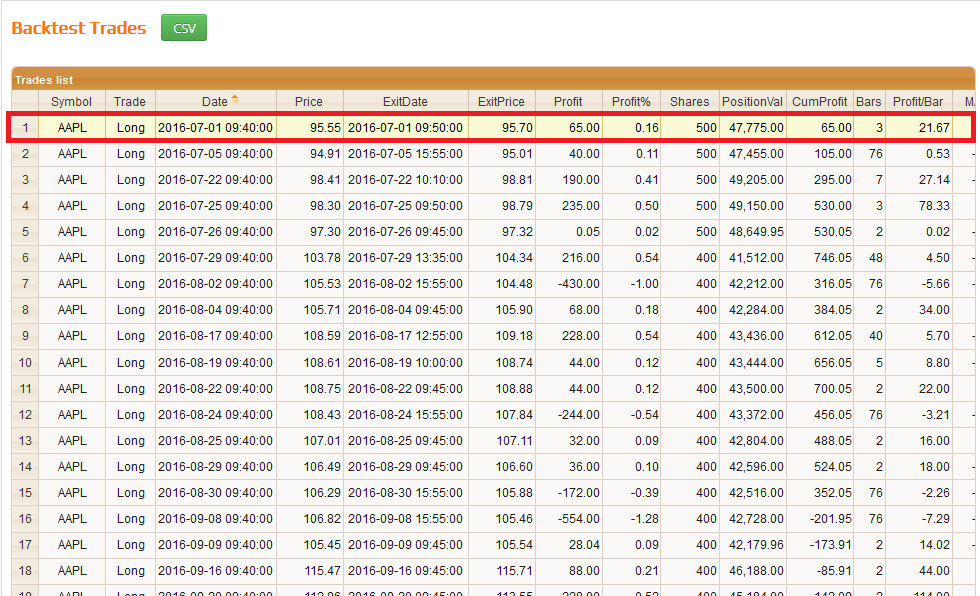Image resolution: width=980 pixels, height=596 pixels.
Task: Sort the table by Trade header
Action: (x=130, y=102)
